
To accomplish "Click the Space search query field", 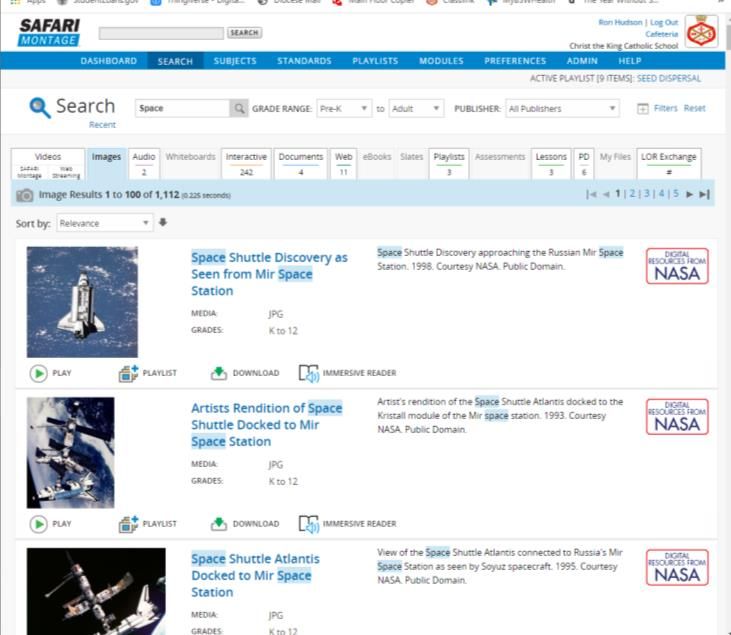I will click(182, 108).
